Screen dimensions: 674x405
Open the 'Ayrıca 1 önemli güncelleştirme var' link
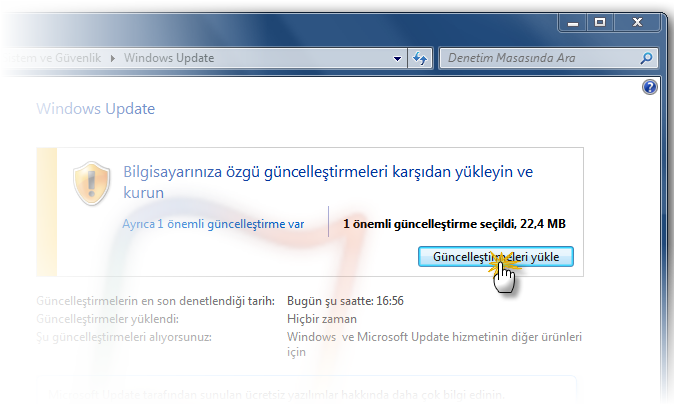[213, 224]
